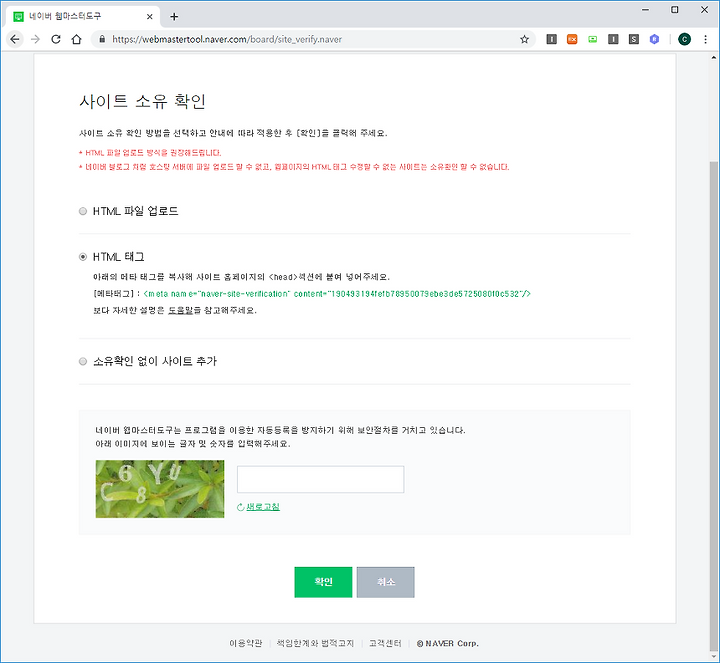720x663 pixels.
Task: Open the 고객센터 footer link
Action: (385, 643)
